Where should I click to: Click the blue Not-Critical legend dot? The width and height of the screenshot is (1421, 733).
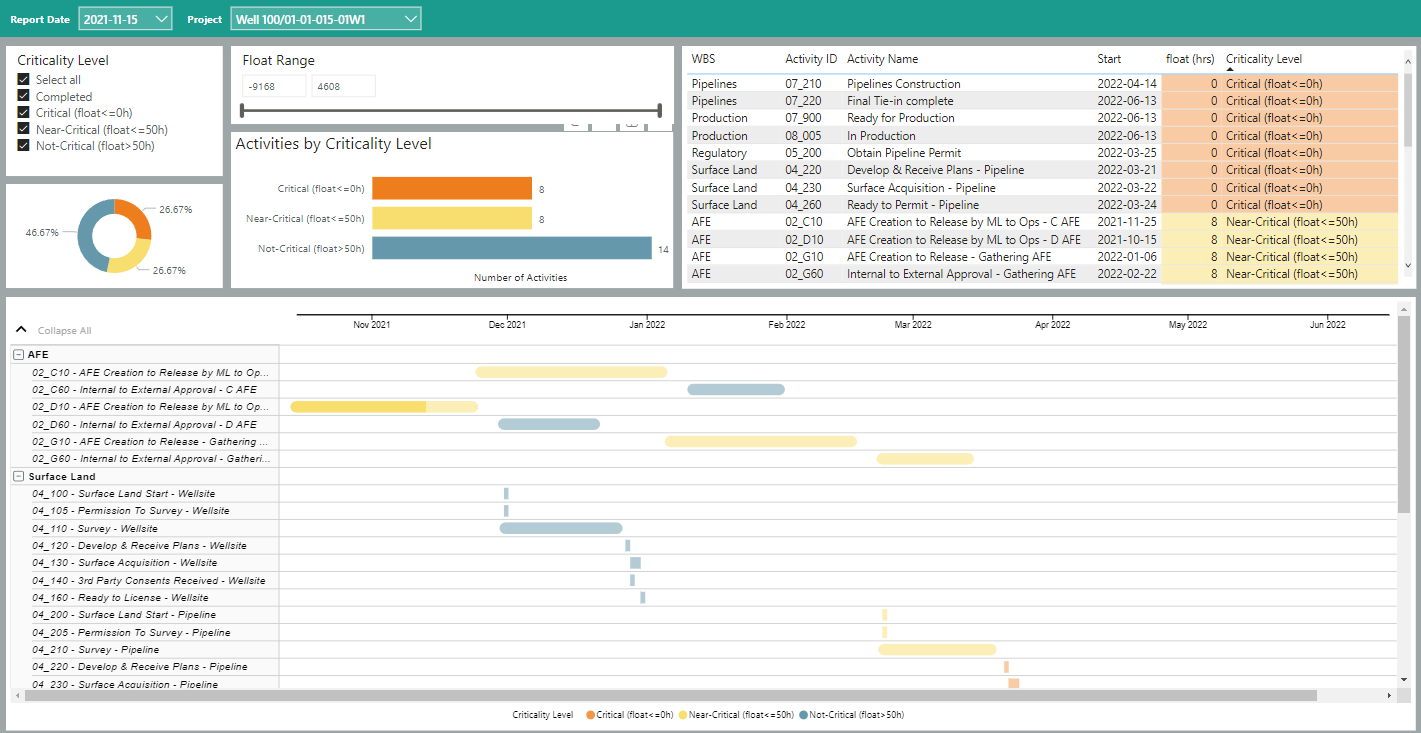(804, 715)
